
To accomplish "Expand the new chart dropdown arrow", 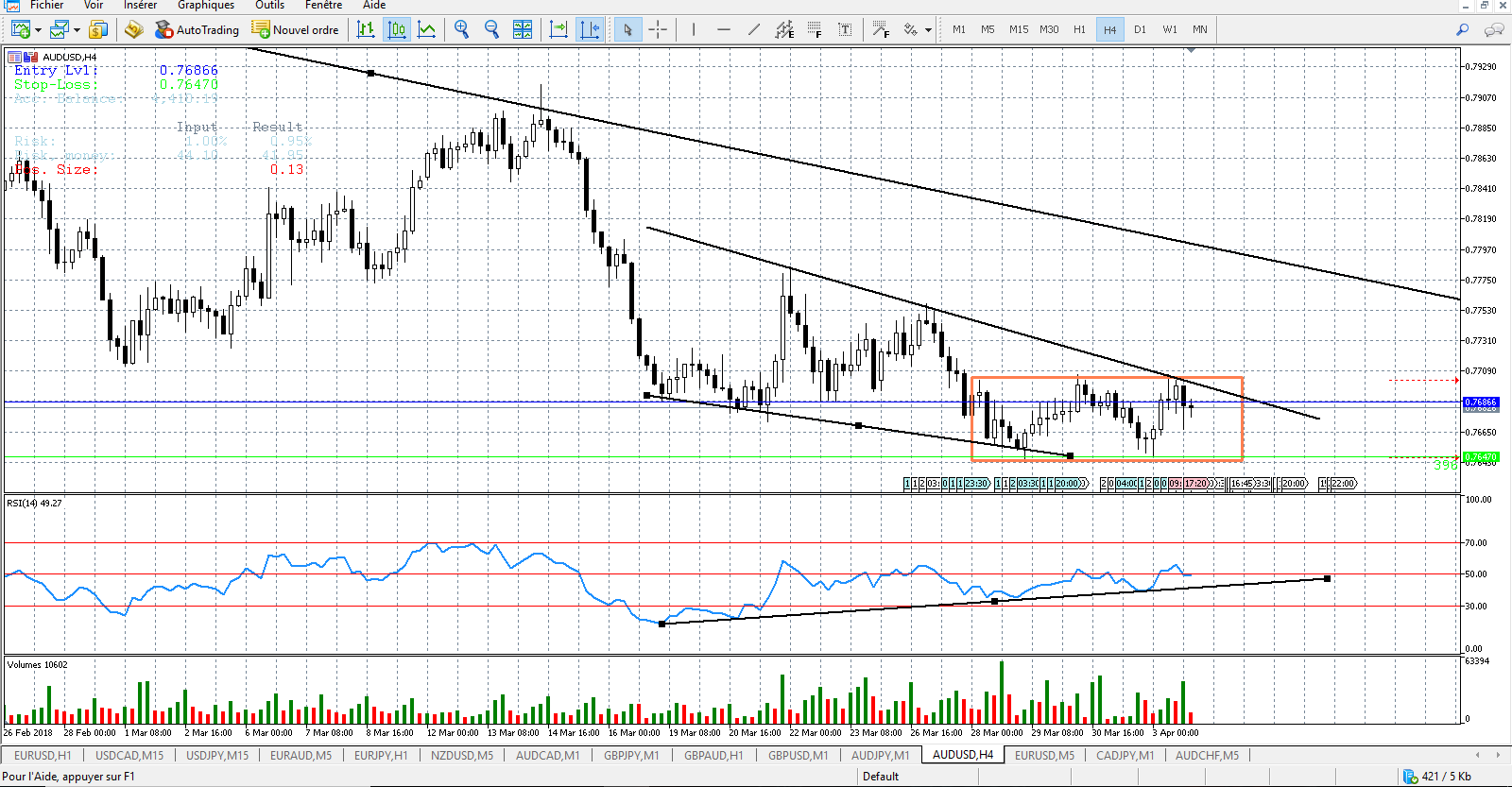I will (x=38, y=30).
